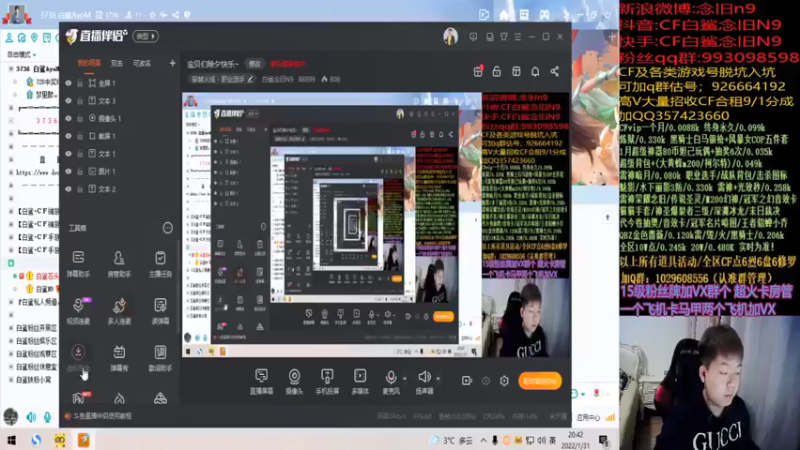Screen dimensions: 800x450
Task: Open 应用中心 in the background window
Action: 588,417
